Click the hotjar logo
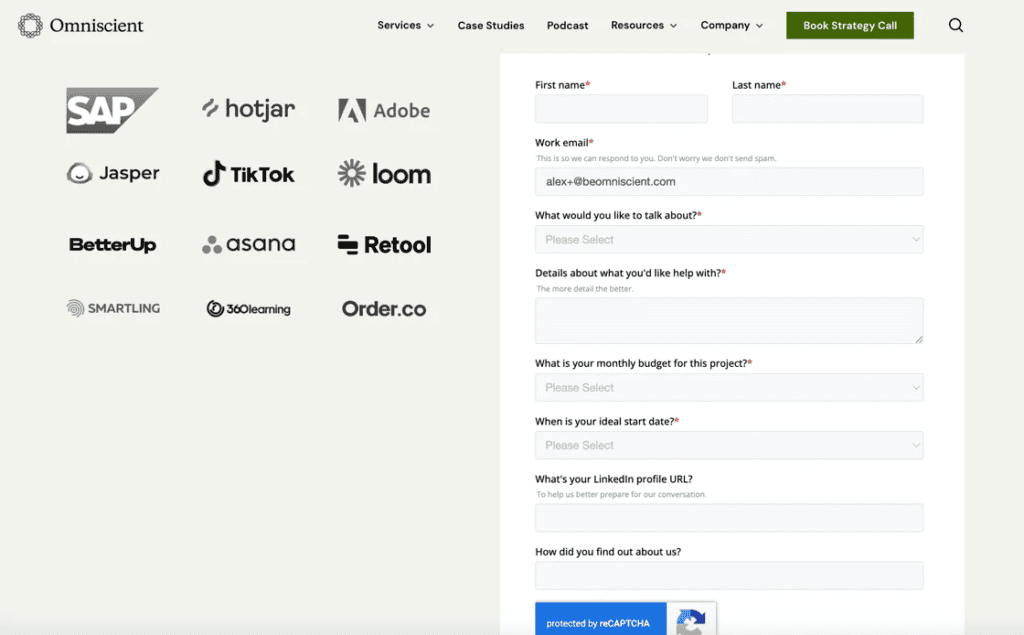The width and height of the screenshot is (1024, 635). click(x=248, y=109)
